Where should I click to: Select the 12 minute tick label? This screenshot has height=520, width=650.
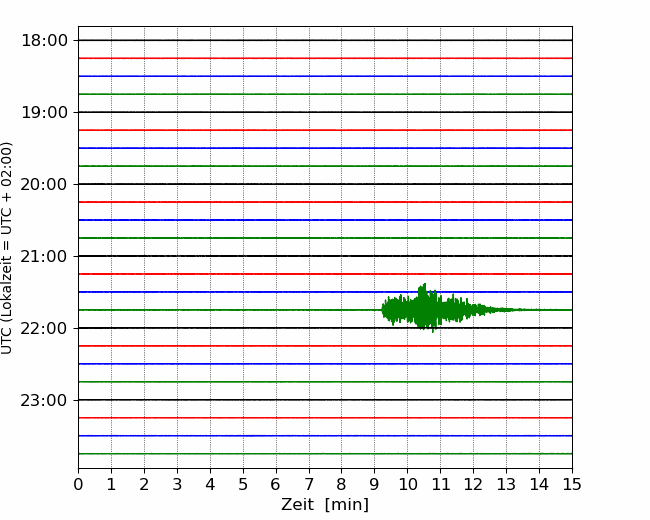click(473, 485)
